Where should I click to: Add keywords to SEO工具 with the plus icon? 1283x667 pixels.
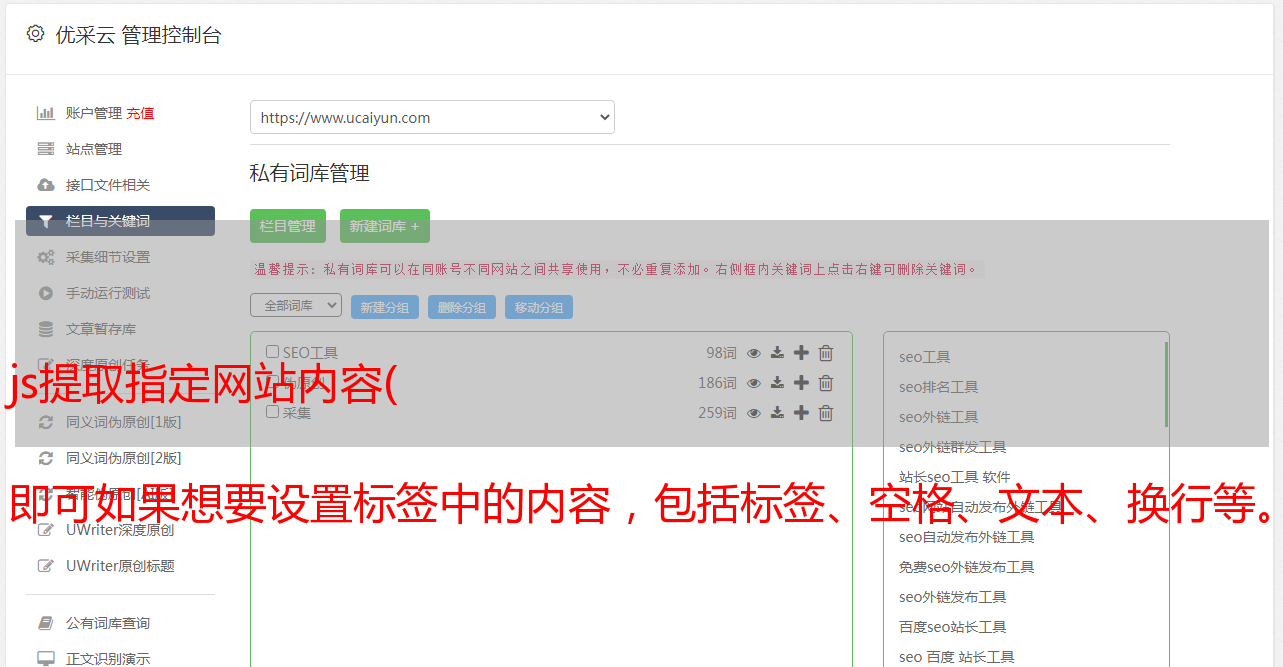coord(801,353)
